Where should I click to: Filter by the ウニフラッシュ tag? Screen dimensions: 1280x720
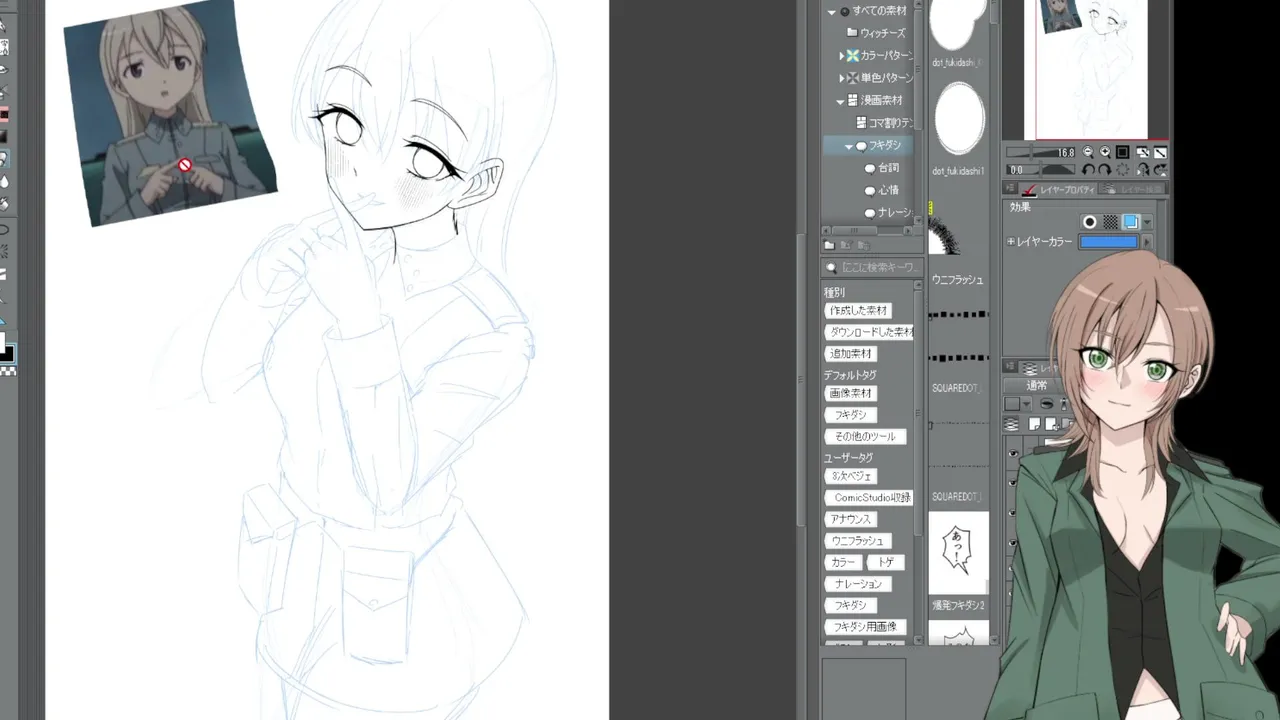[858, 541]
